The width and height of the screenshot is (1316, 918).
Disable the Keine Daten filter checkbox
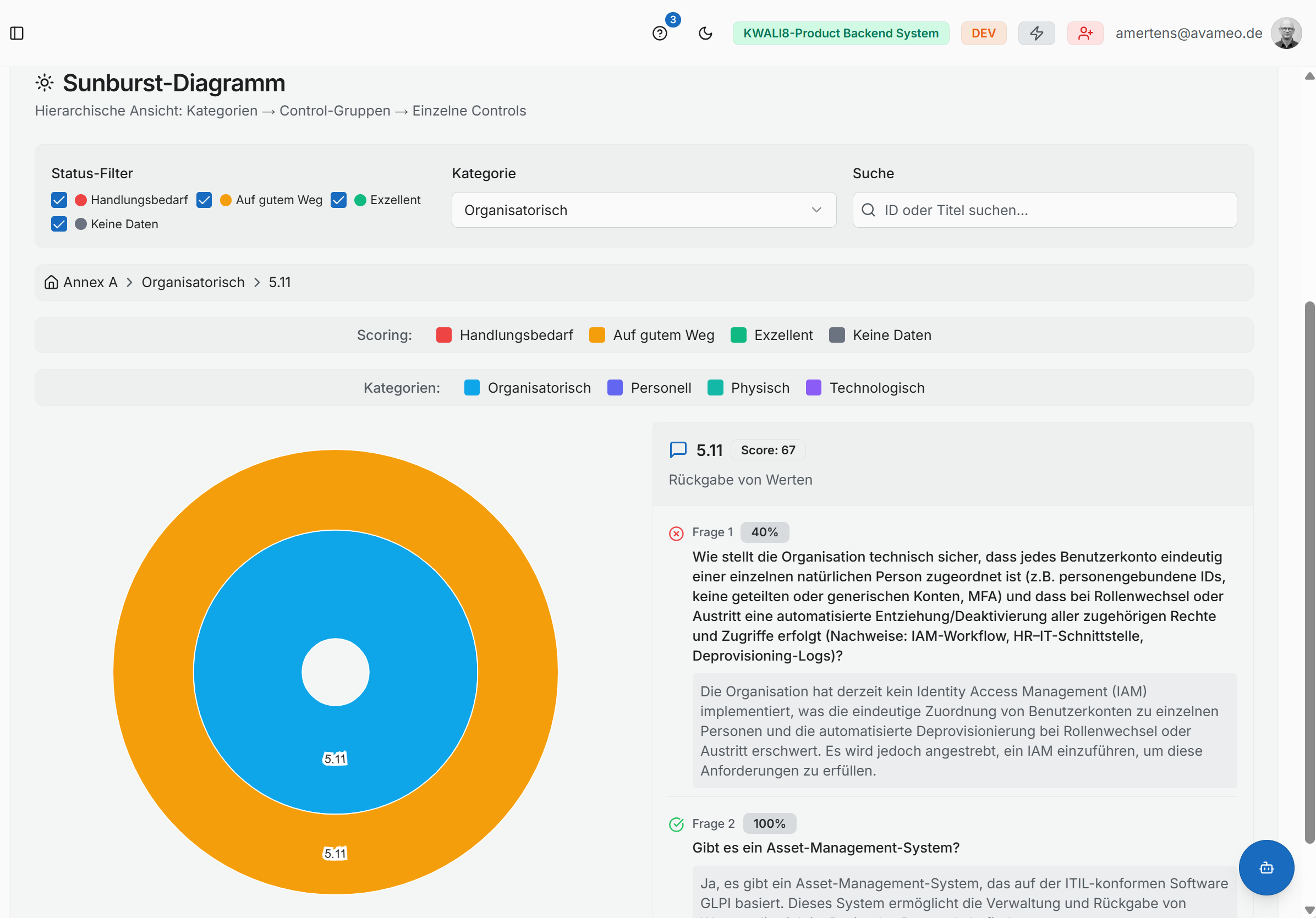(x=59, y=224)
